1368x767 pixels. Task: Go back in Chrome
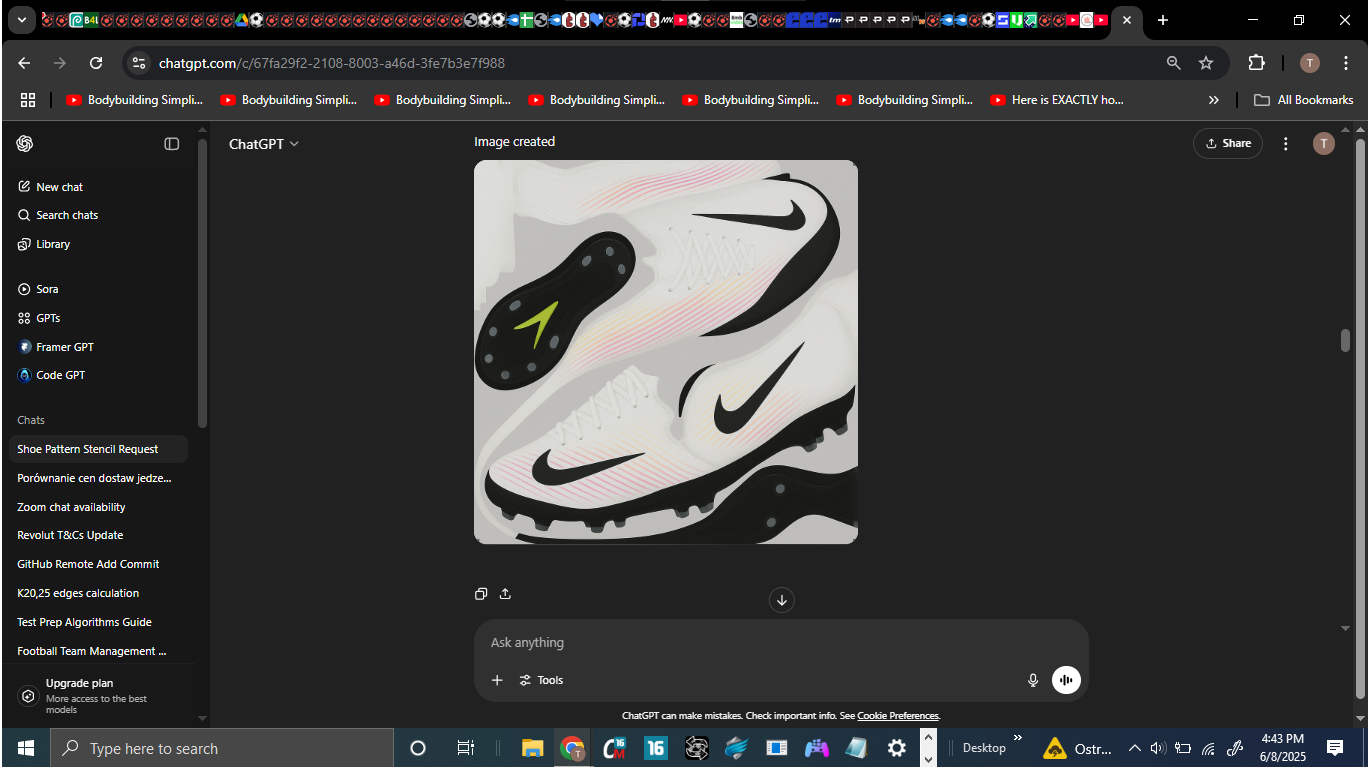(x=24, y=63)
